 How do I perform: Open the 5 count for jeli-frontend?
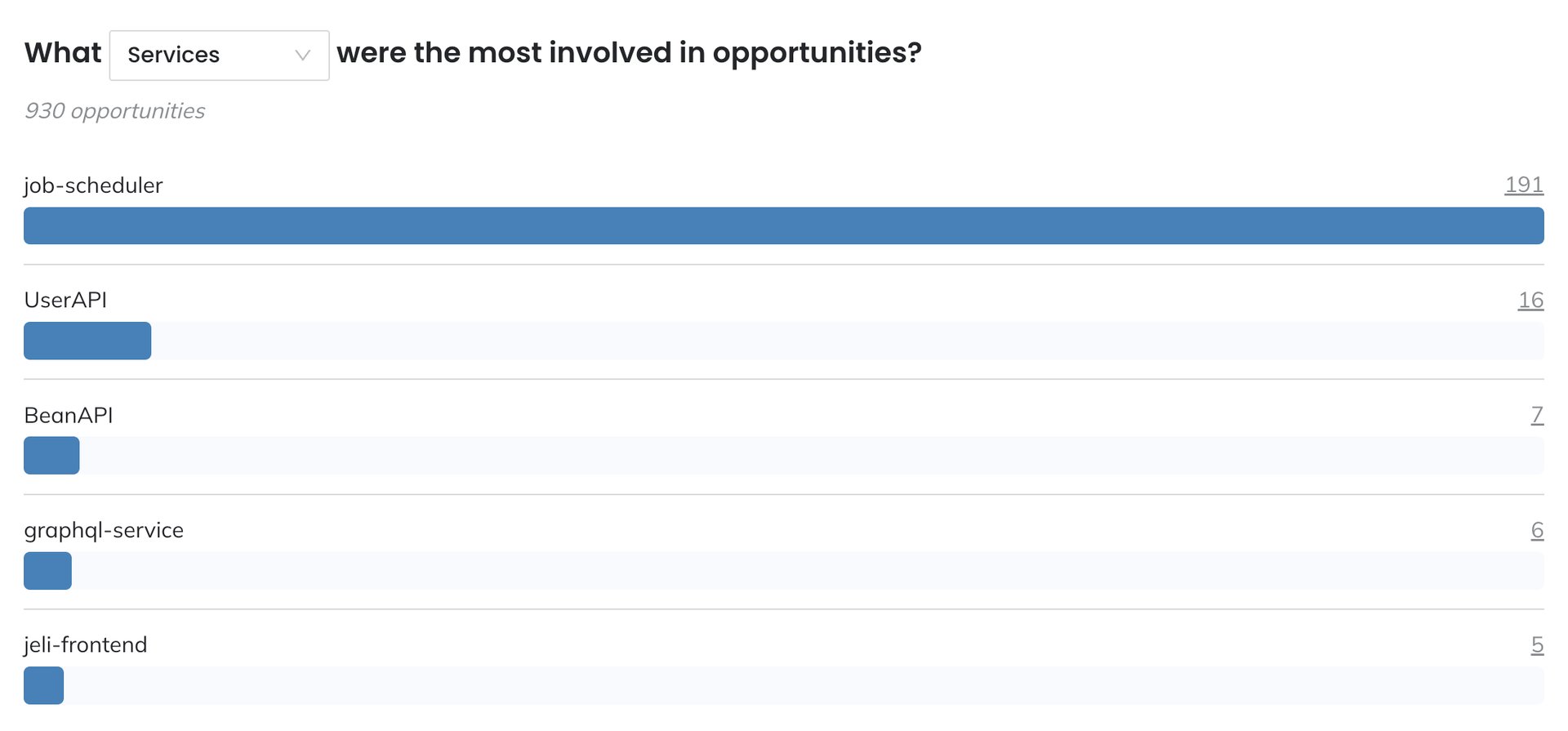[1536, 645]
